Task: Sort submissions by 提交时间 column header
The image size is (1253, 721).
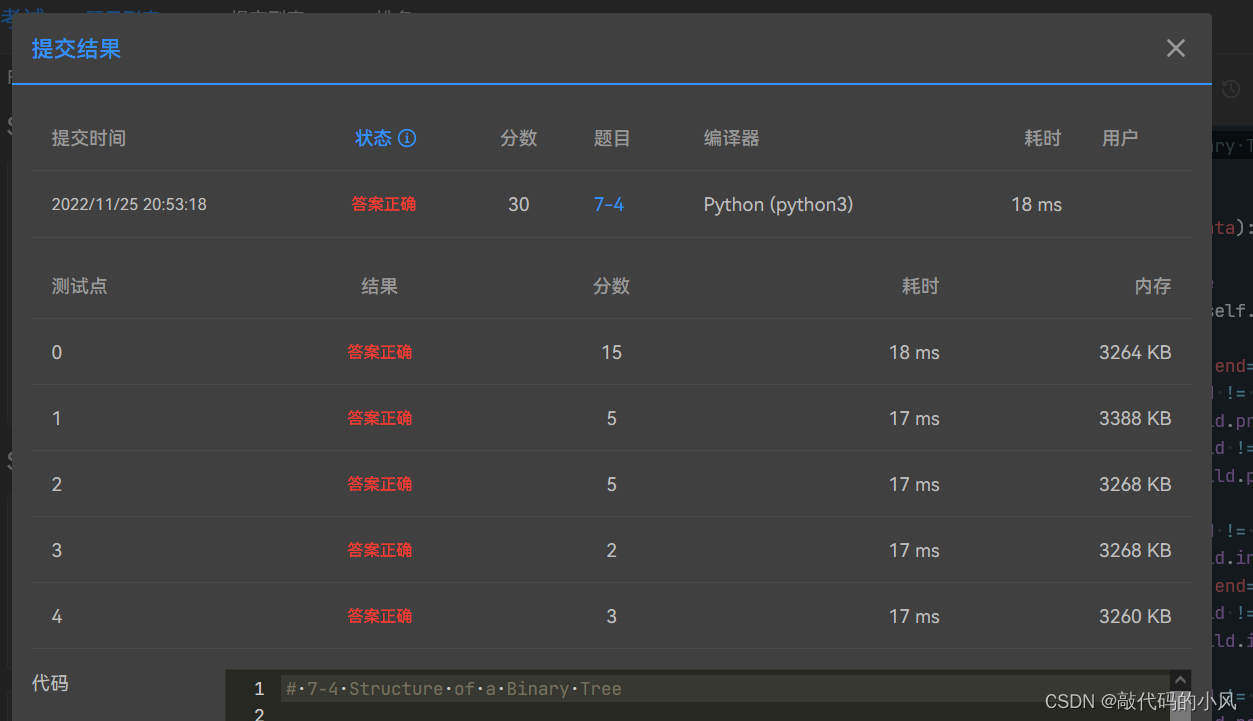Action: click(x=89, y=138)
